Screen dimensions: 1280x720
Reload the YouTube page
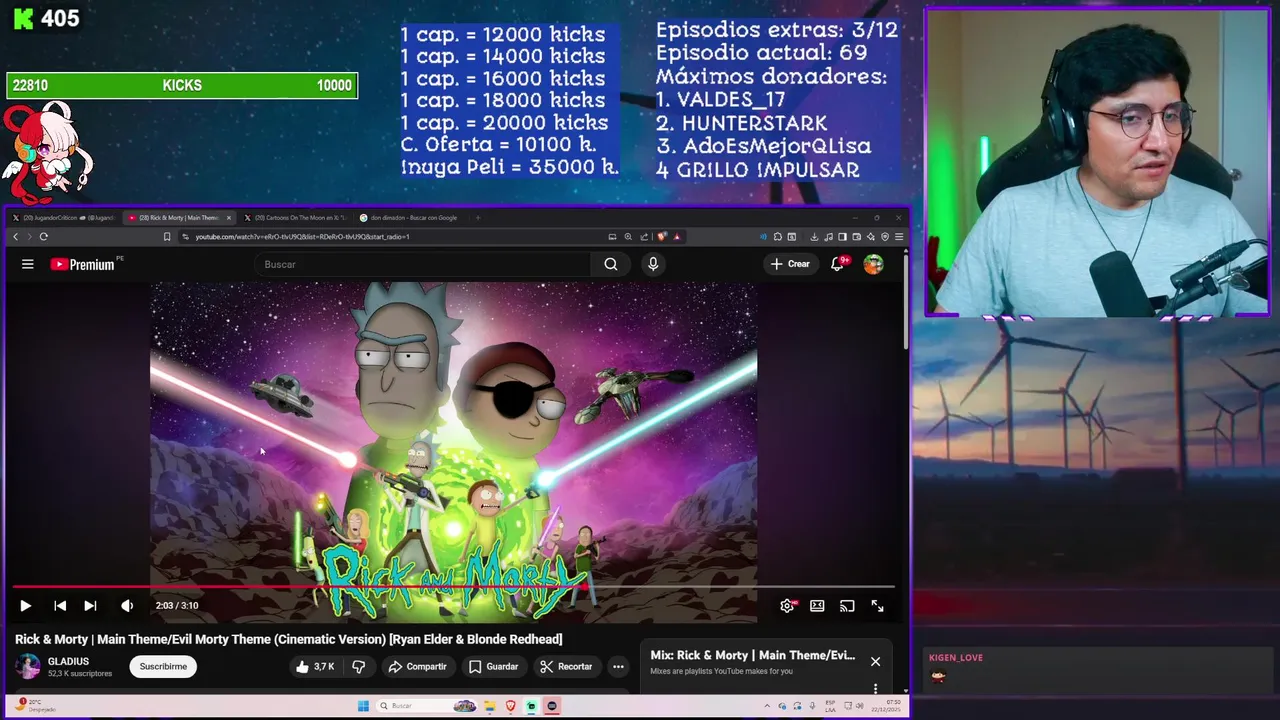(44, 237)
